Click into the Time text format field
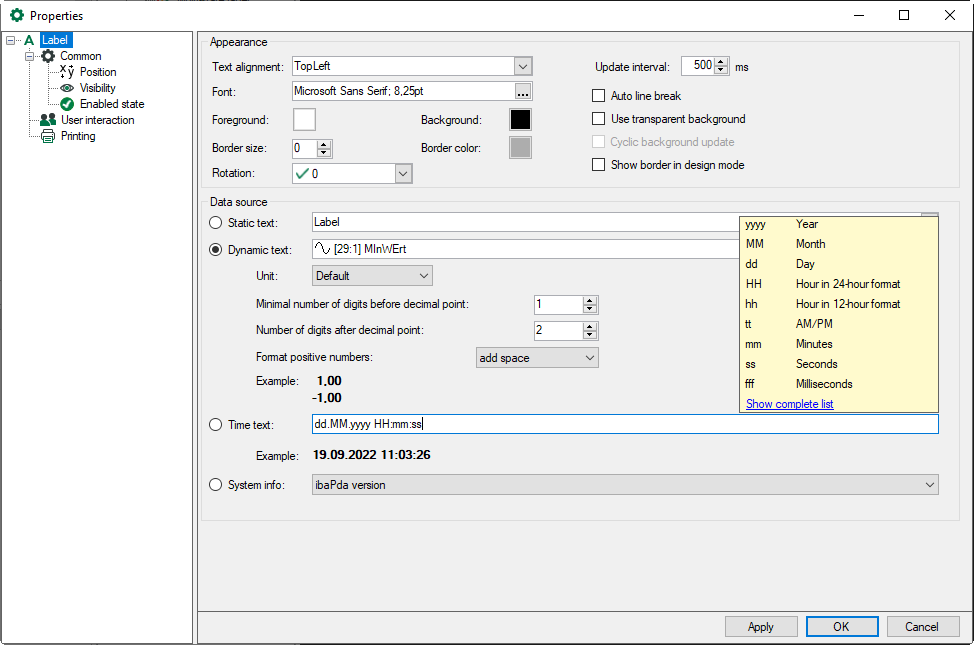Viewport: 974px width, 645px height. pos(624,425)
